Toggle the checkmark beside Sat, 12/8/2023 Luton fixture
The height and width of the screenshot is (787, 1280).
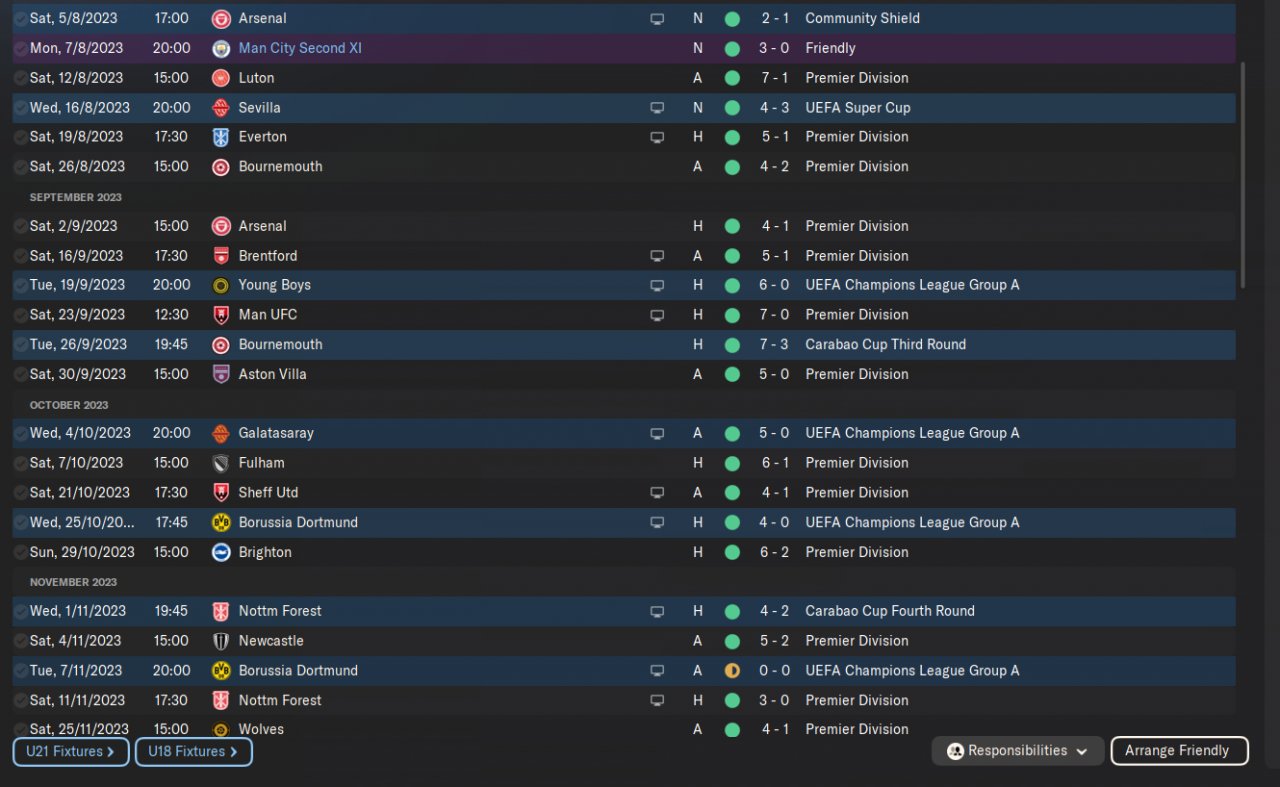(20, 78)
